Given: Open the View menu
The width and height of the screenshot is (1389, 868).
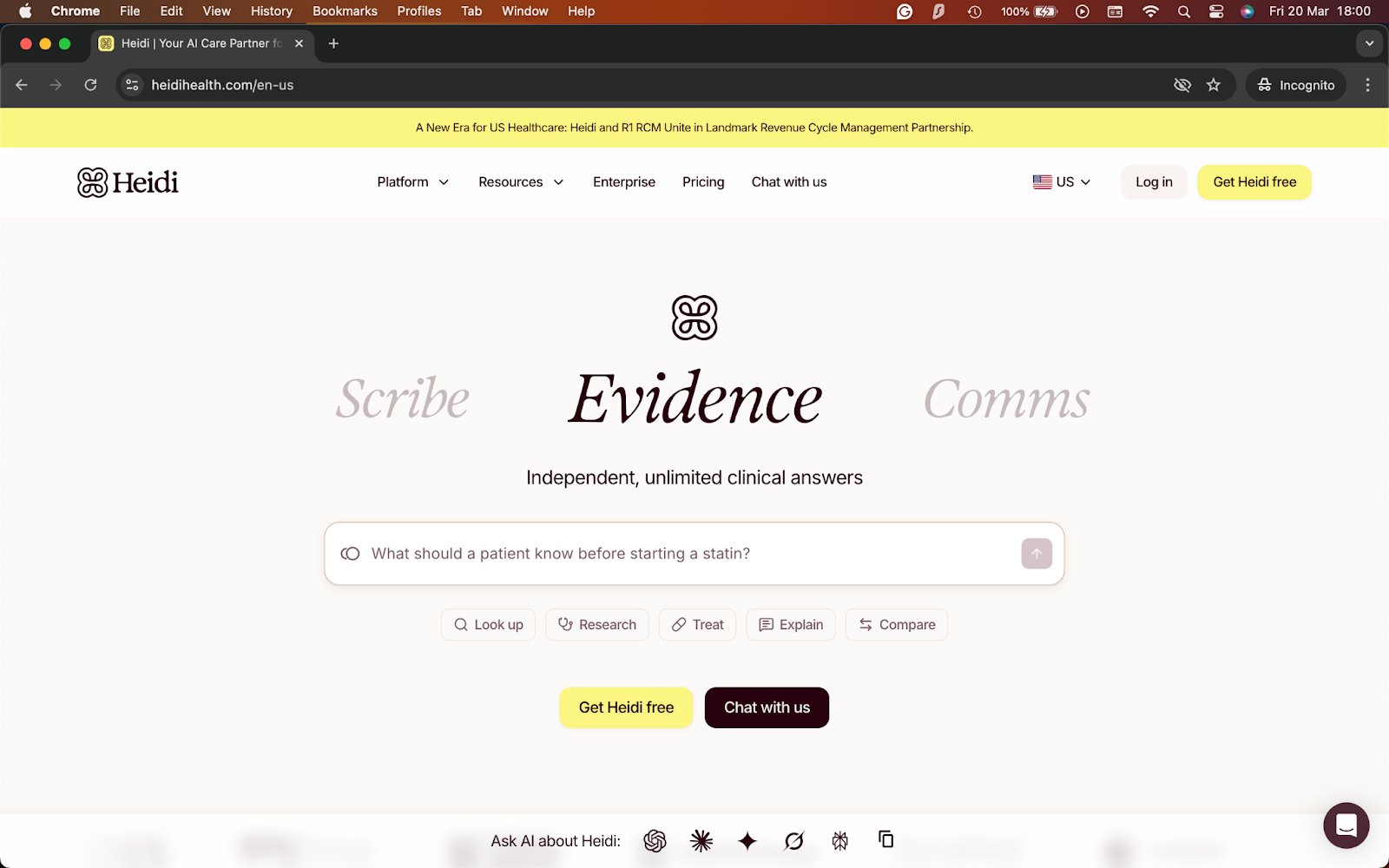Looking at the screenshot, I should pyautogui.click(x=216, y=11).
